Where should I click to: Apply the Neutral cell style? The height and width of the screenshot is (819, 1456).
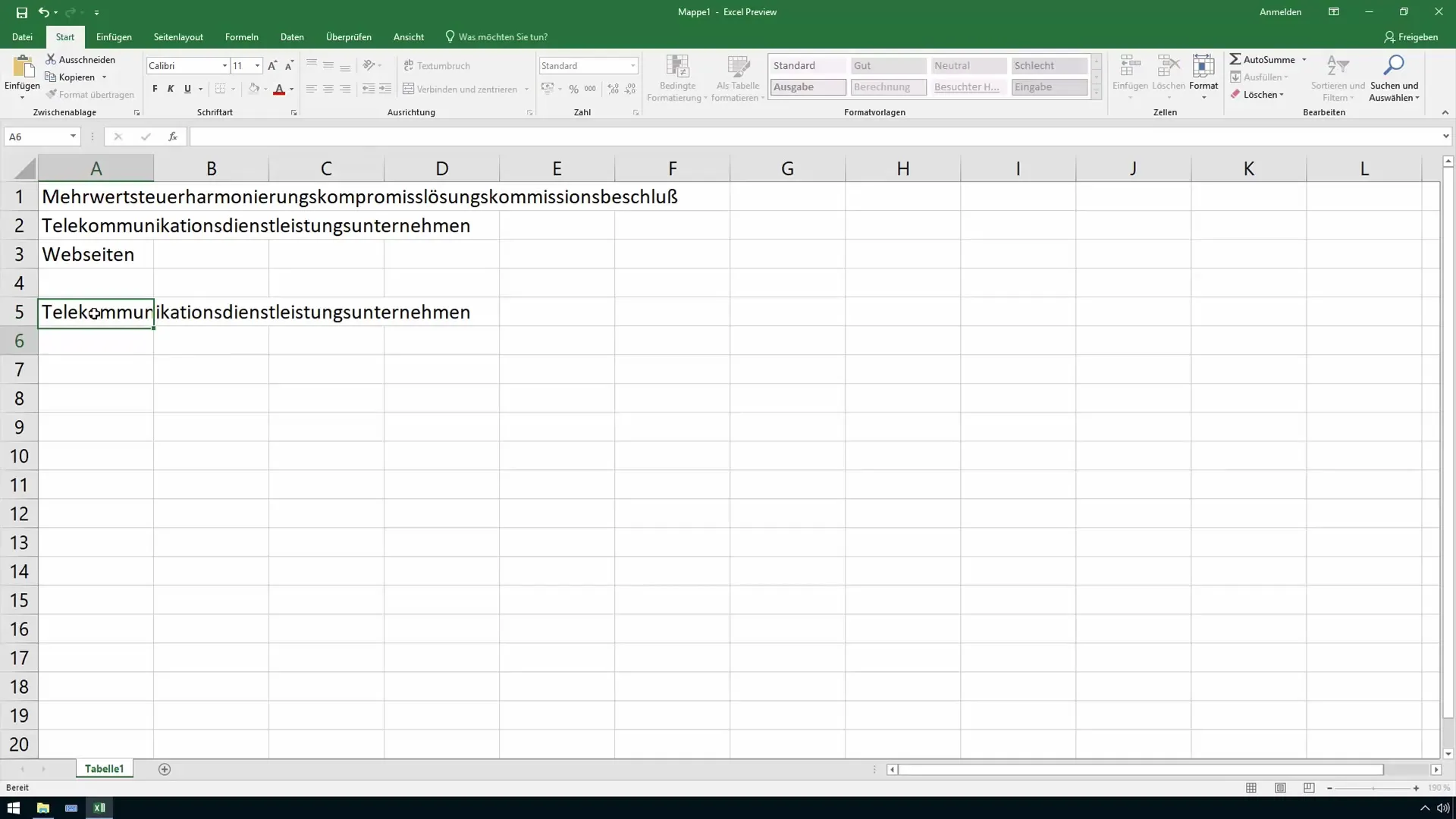[968, 66]
